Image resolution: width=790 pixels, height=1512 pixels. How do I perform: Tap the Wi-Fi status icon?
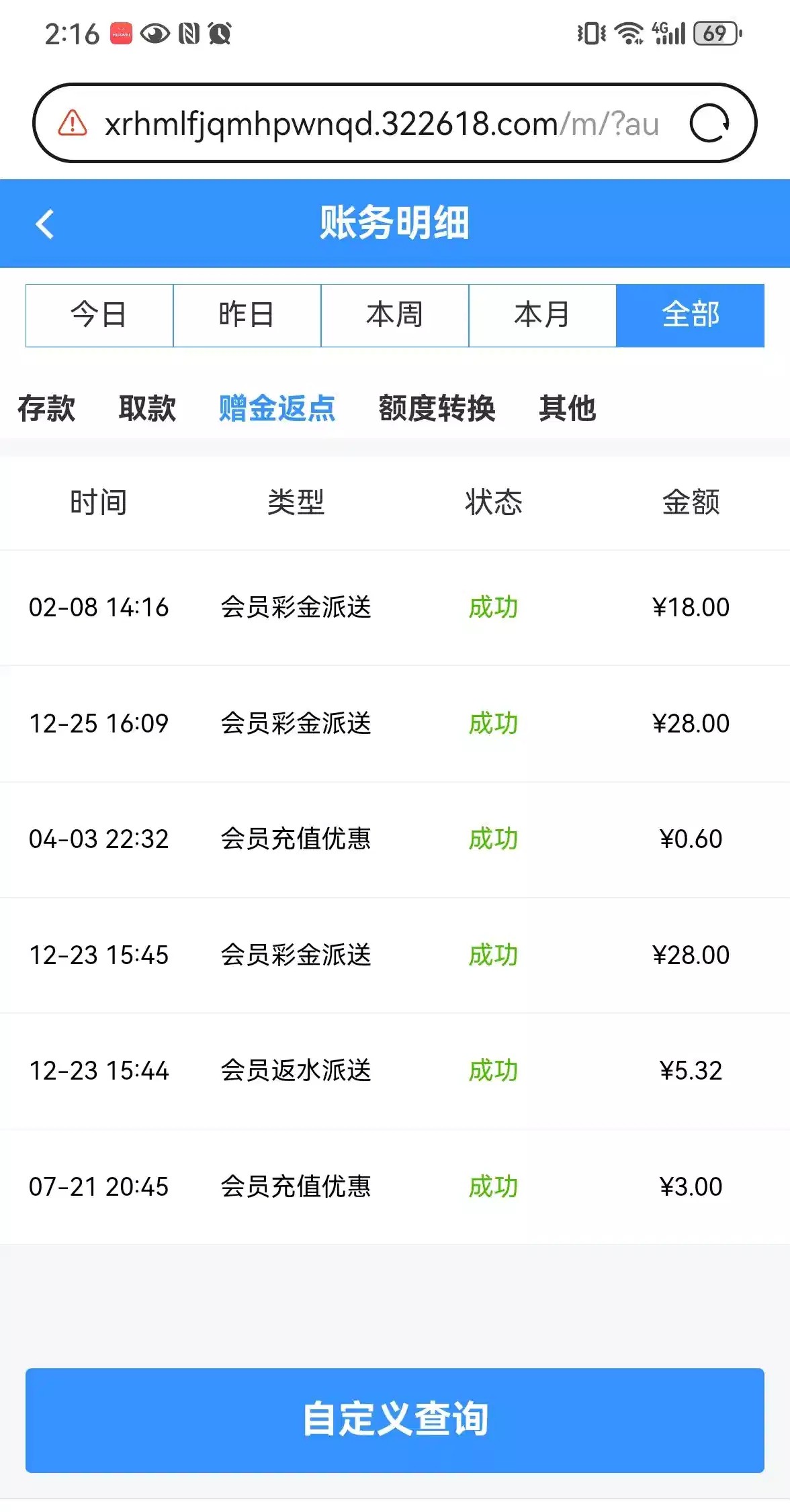click(x=629, y=33)
